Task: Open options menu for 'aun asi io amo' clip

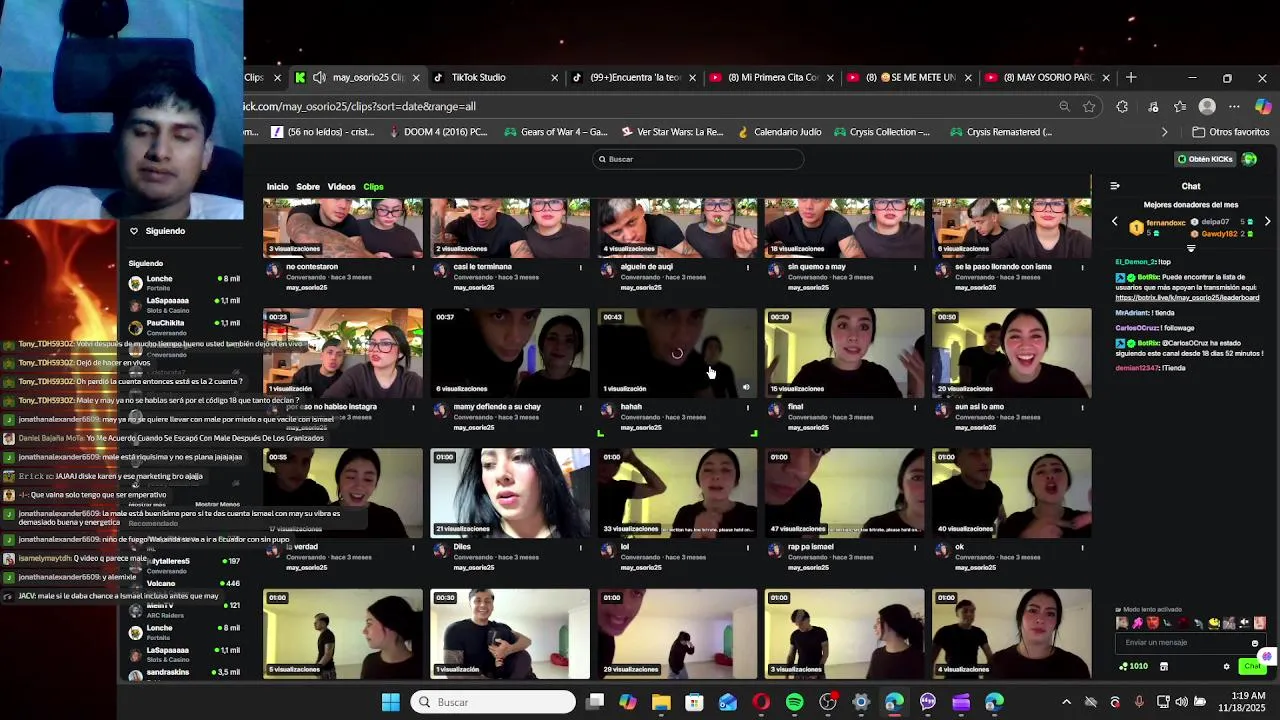Action: [1082, 407]
